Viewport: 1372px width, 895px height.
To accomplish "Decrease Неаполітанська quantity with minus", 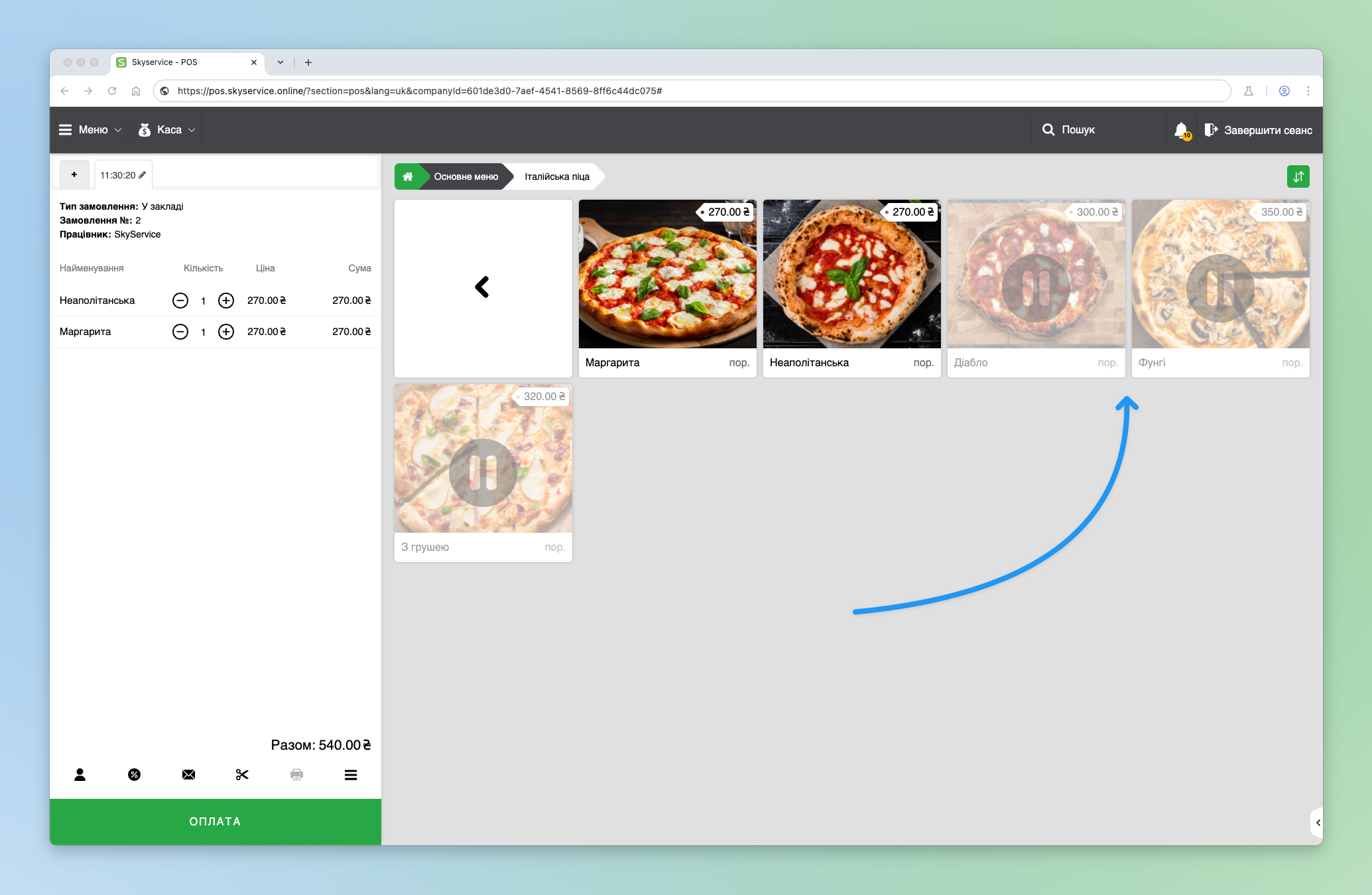I will 180,301.
